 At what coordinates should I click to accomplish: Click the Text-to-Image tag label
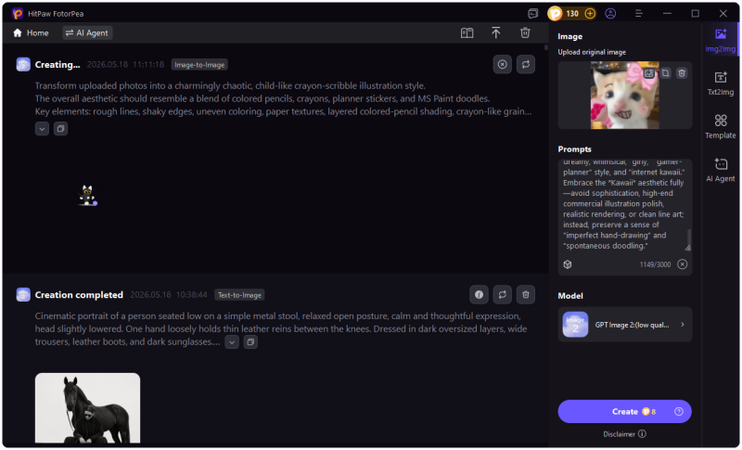coord(239,295)
